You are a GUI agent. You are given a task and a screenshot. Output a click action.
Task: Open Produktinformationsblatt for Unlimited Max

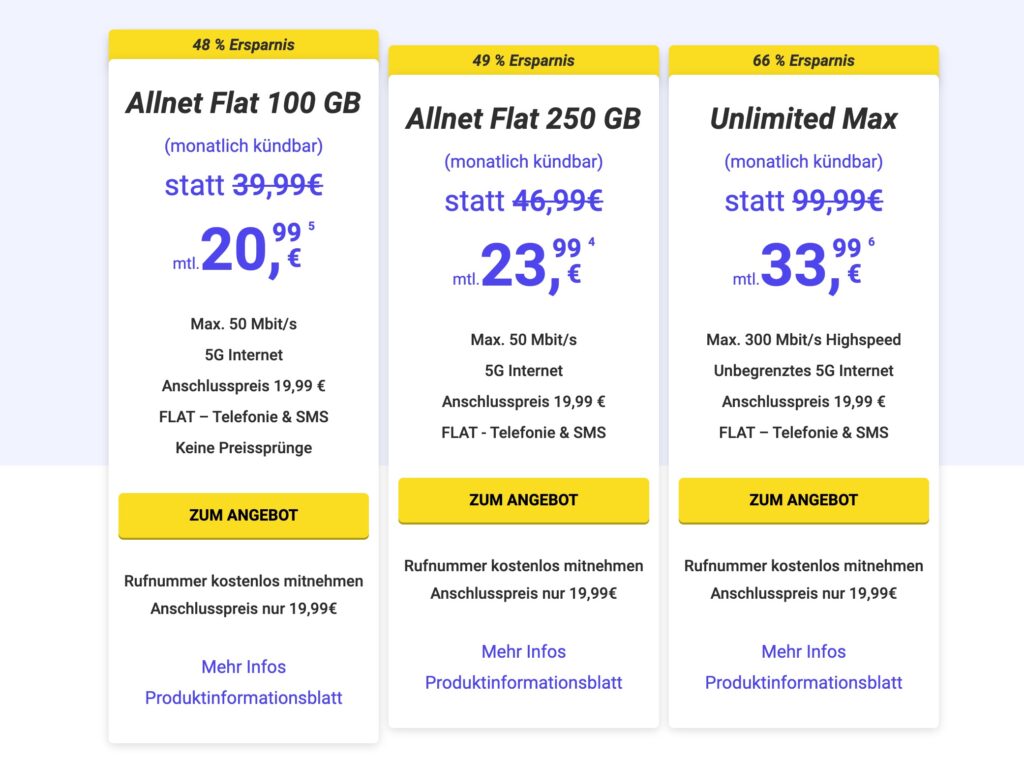(803, 683)
